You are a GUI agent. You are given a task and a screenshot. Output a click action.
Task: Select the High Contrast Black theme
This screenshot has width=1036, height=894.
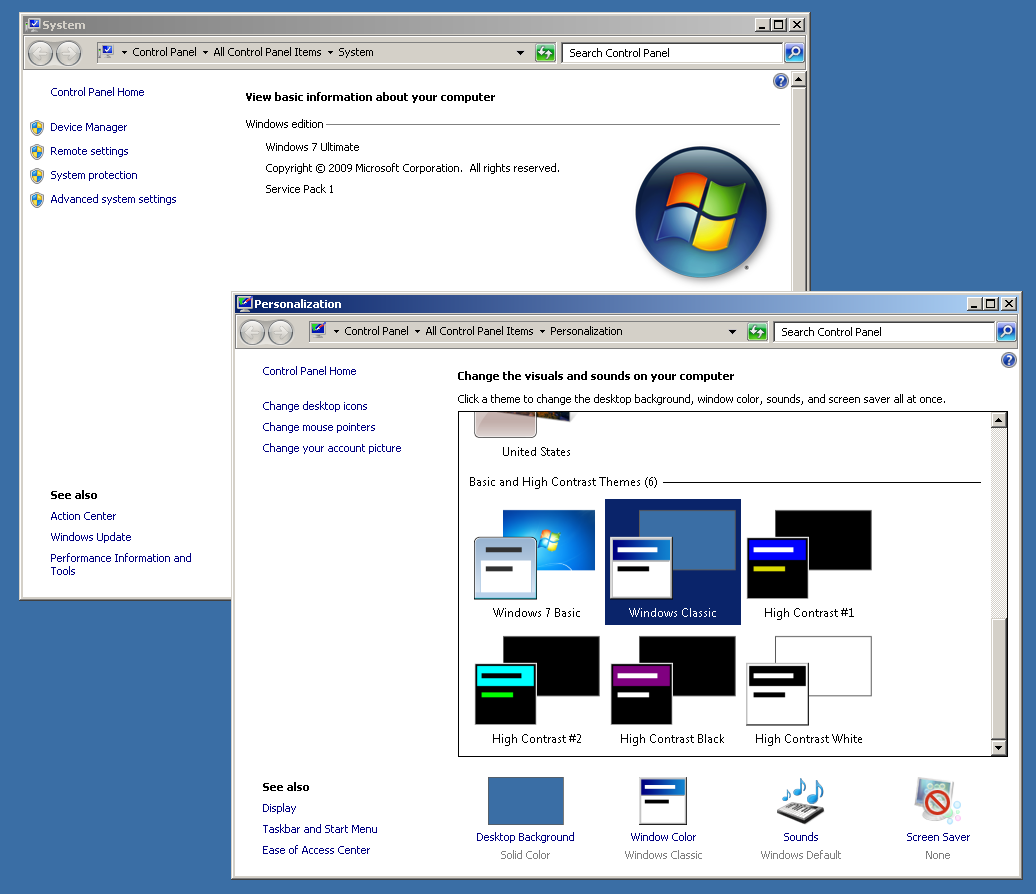click(671, 690)
